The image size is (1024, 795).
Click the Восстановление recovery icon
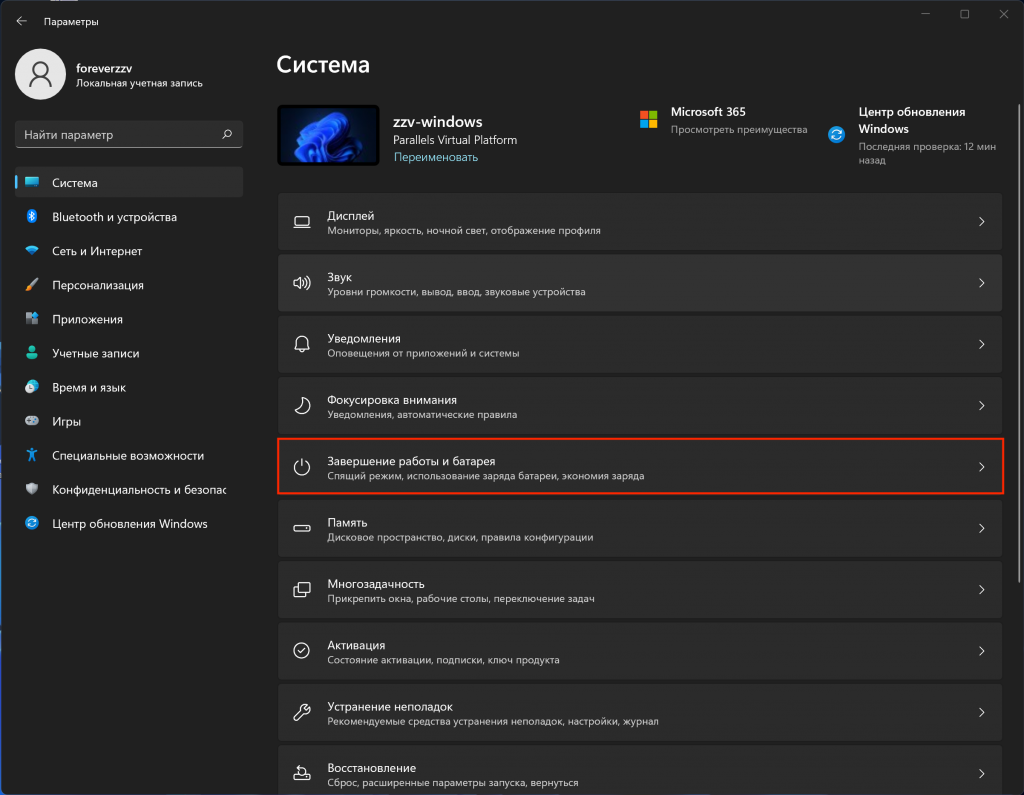302,773
